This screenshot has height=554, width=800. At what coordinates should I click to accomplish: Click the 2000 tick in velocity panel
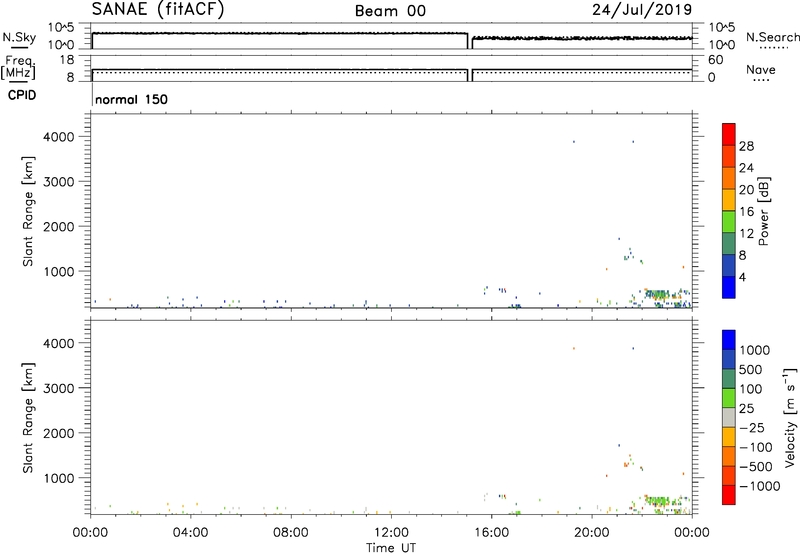click(59, 433)
